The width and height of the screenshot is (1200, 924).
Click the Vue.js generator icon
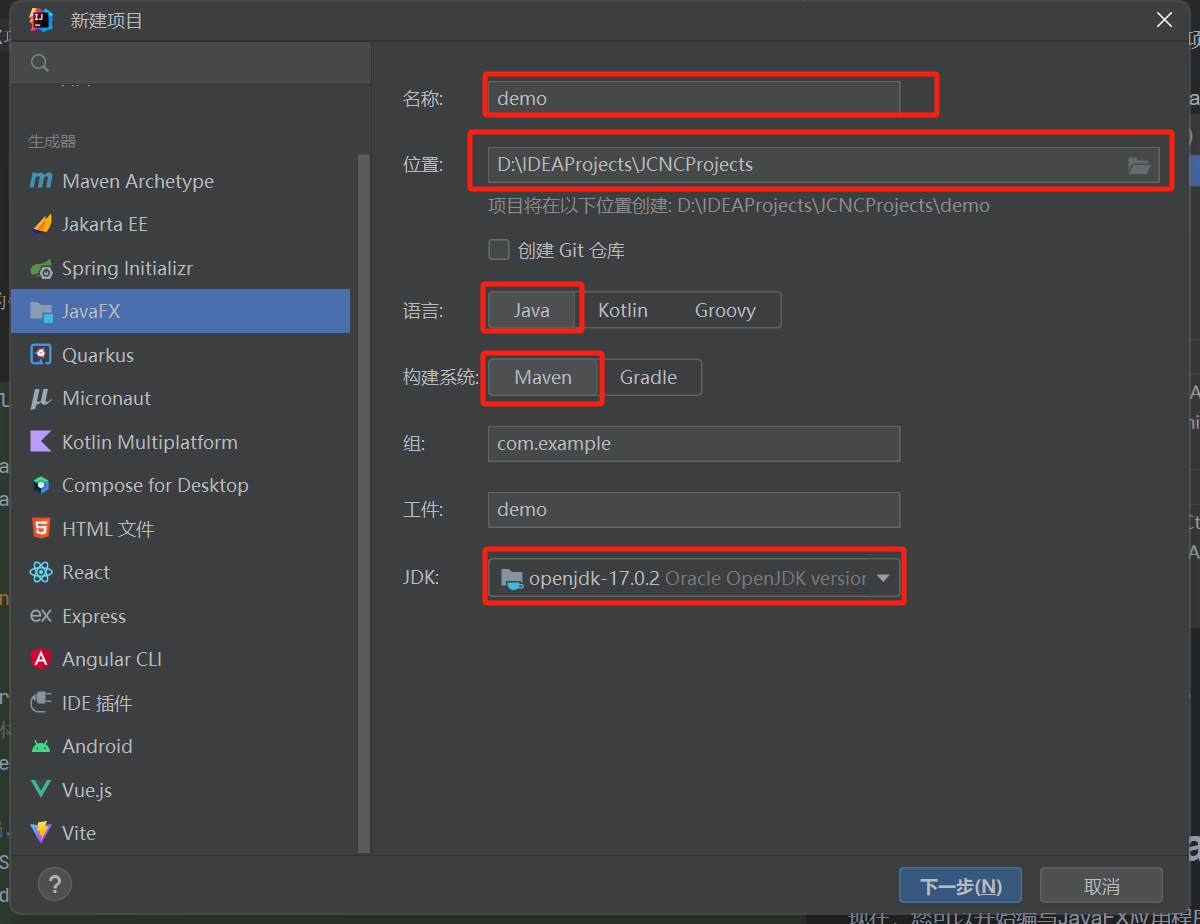pyautogui.click(x=41, y=790)
